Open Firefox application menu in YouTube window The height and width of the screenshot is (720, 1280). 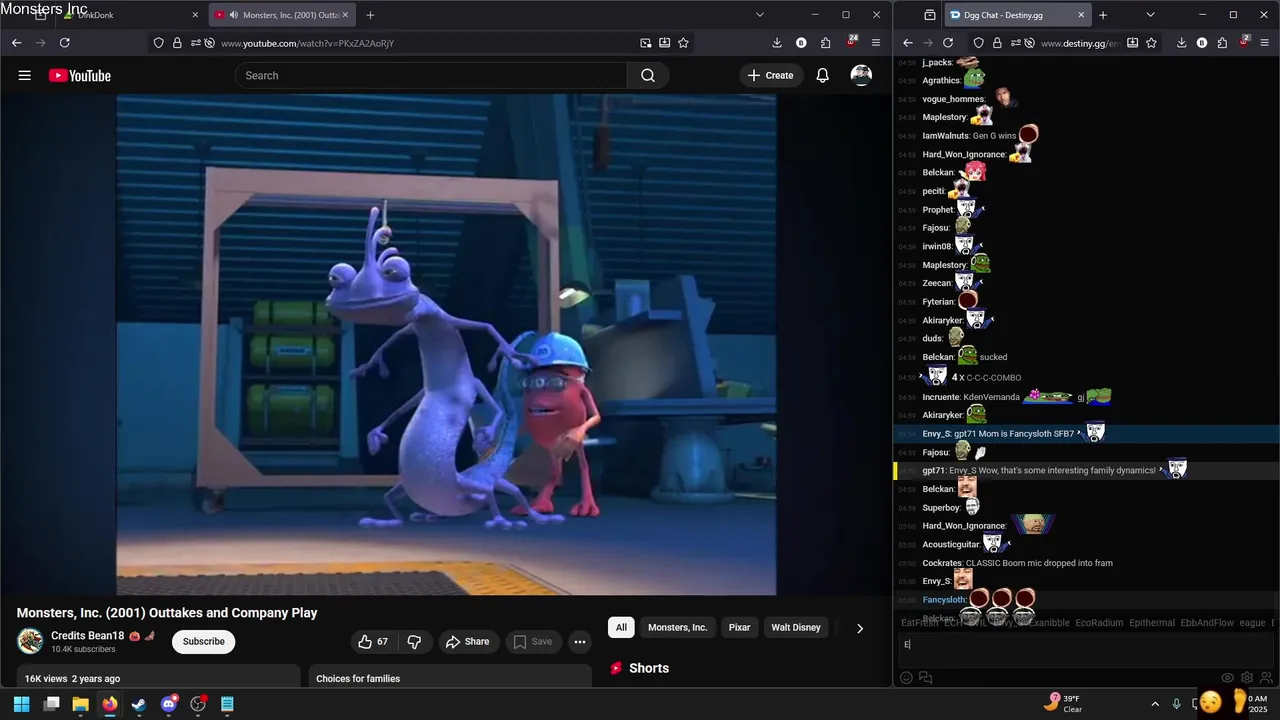(876, 43)
